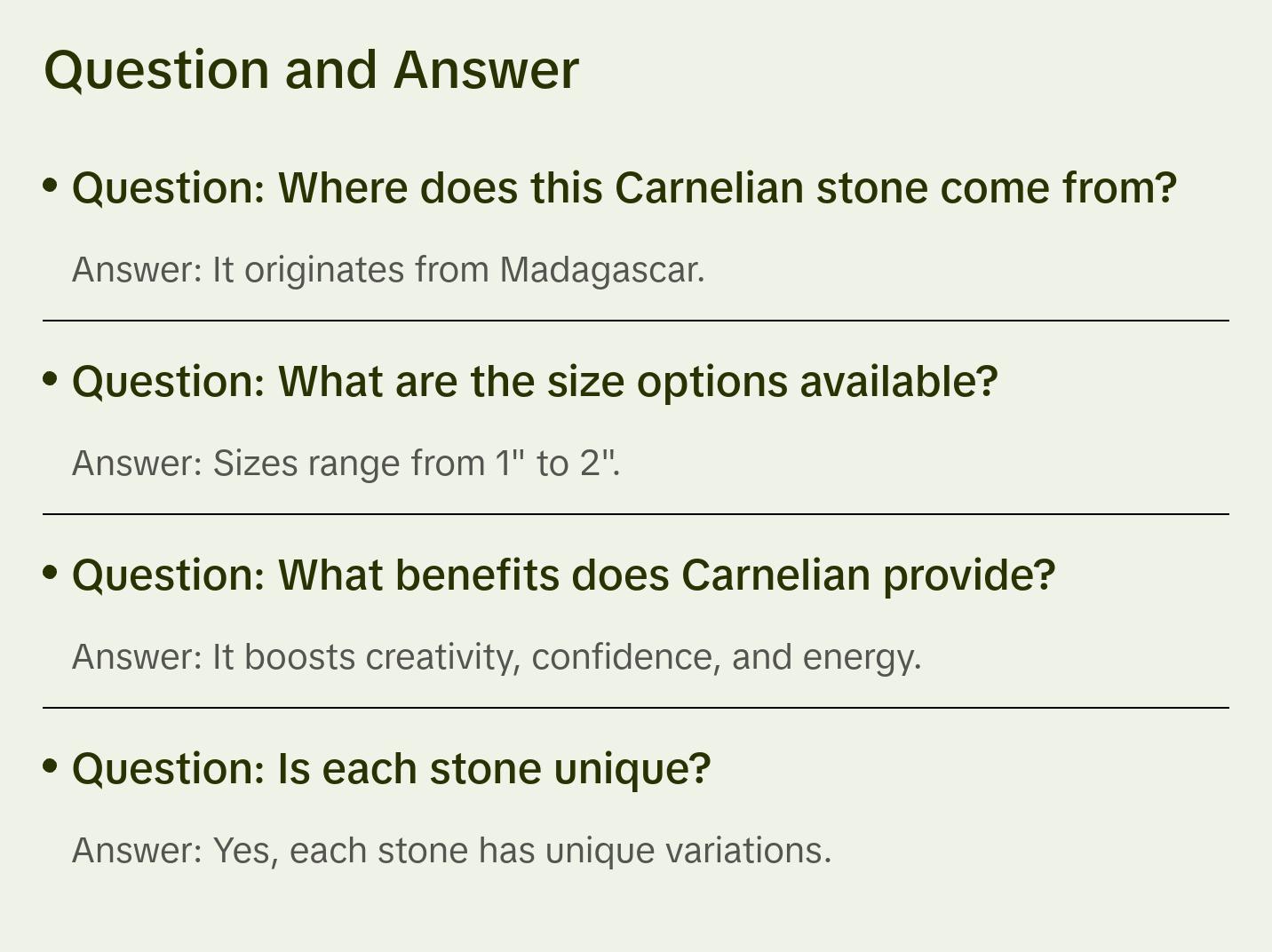Click the bullet beside the size options question
This screenshot has height=952, width=1272.
[x=51, y=378]
